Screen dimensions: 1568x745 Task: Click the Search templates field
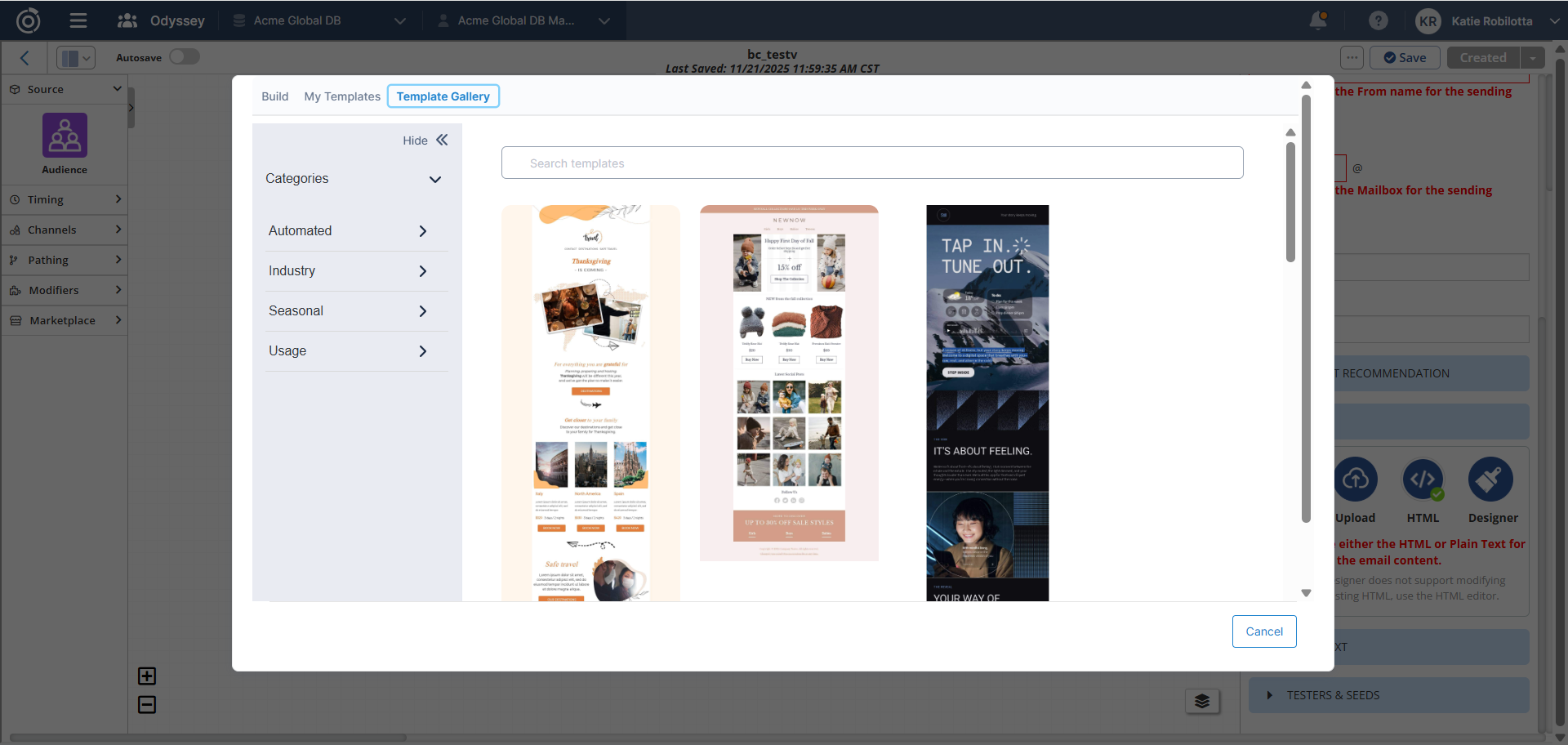tap(872, 163)
